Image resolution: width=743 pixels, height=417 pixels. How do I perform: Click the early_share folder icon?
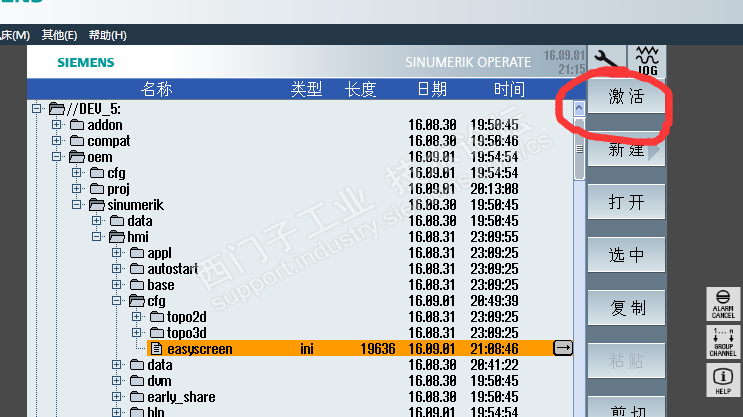pyautogui.click(x=137, y=397)
